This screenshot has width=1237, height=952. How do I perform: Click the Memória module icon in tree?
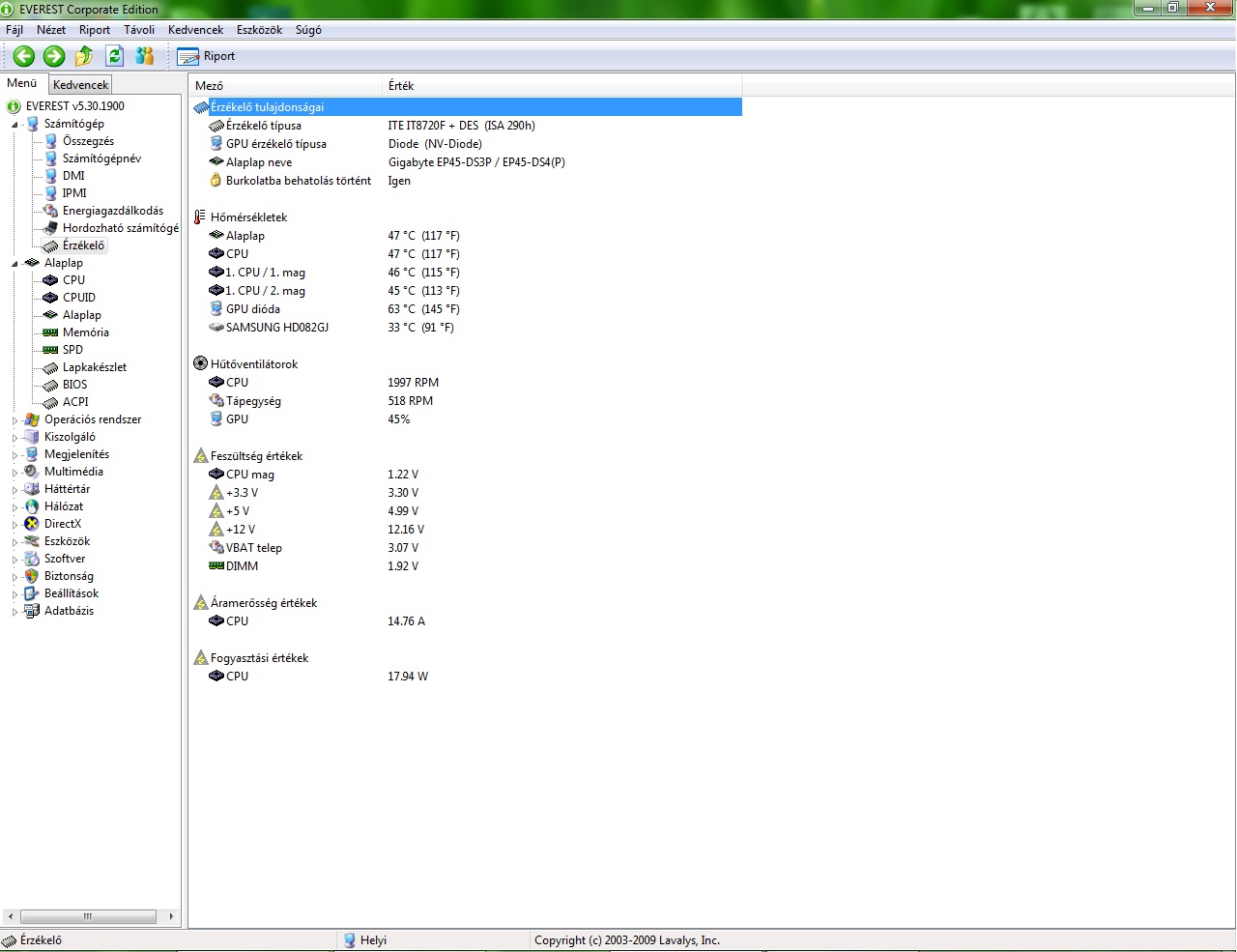(x=51, y=332)
